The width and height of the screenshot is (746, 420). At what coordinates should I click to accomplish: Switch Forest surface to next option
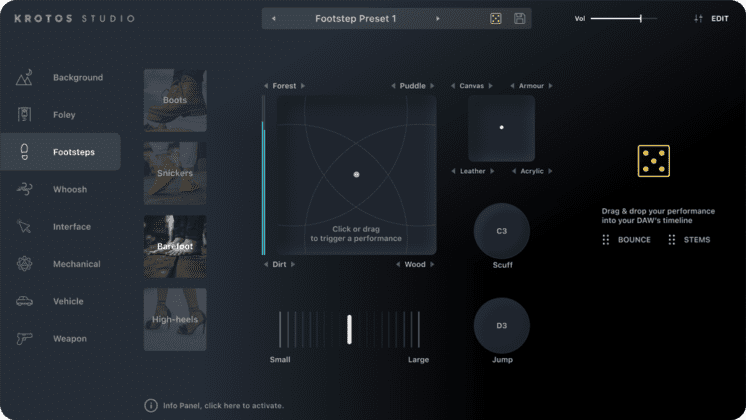point(304,86)
